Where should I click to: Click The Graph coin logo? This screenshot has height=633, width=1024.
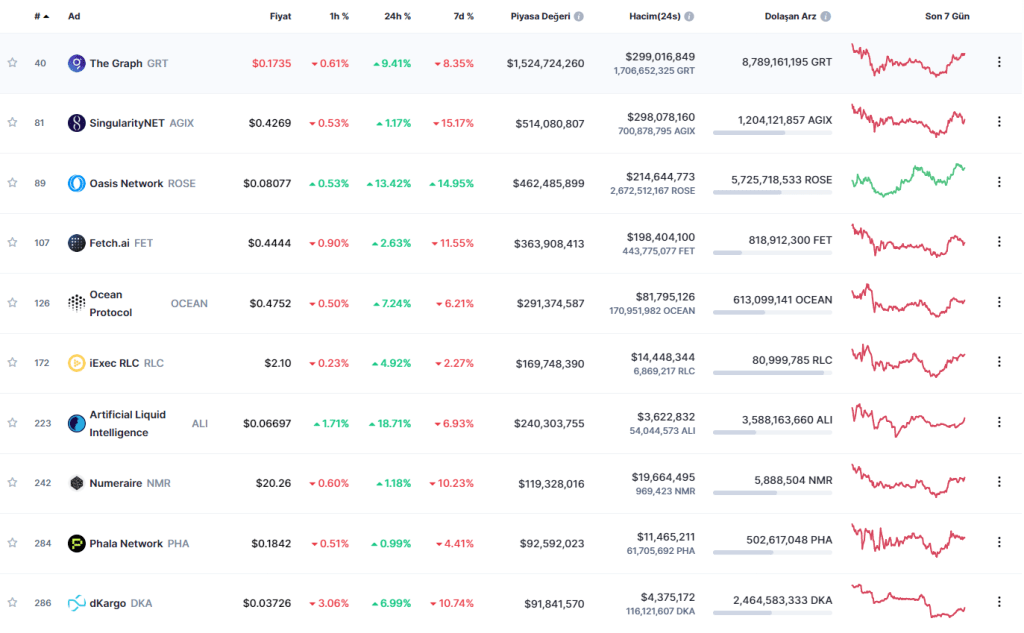tap(76, 63)
